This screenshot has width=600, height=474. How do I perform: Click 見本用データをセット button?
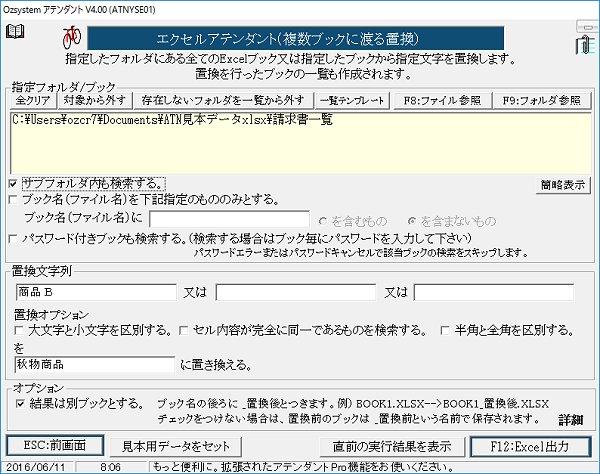tap(176, 446)
